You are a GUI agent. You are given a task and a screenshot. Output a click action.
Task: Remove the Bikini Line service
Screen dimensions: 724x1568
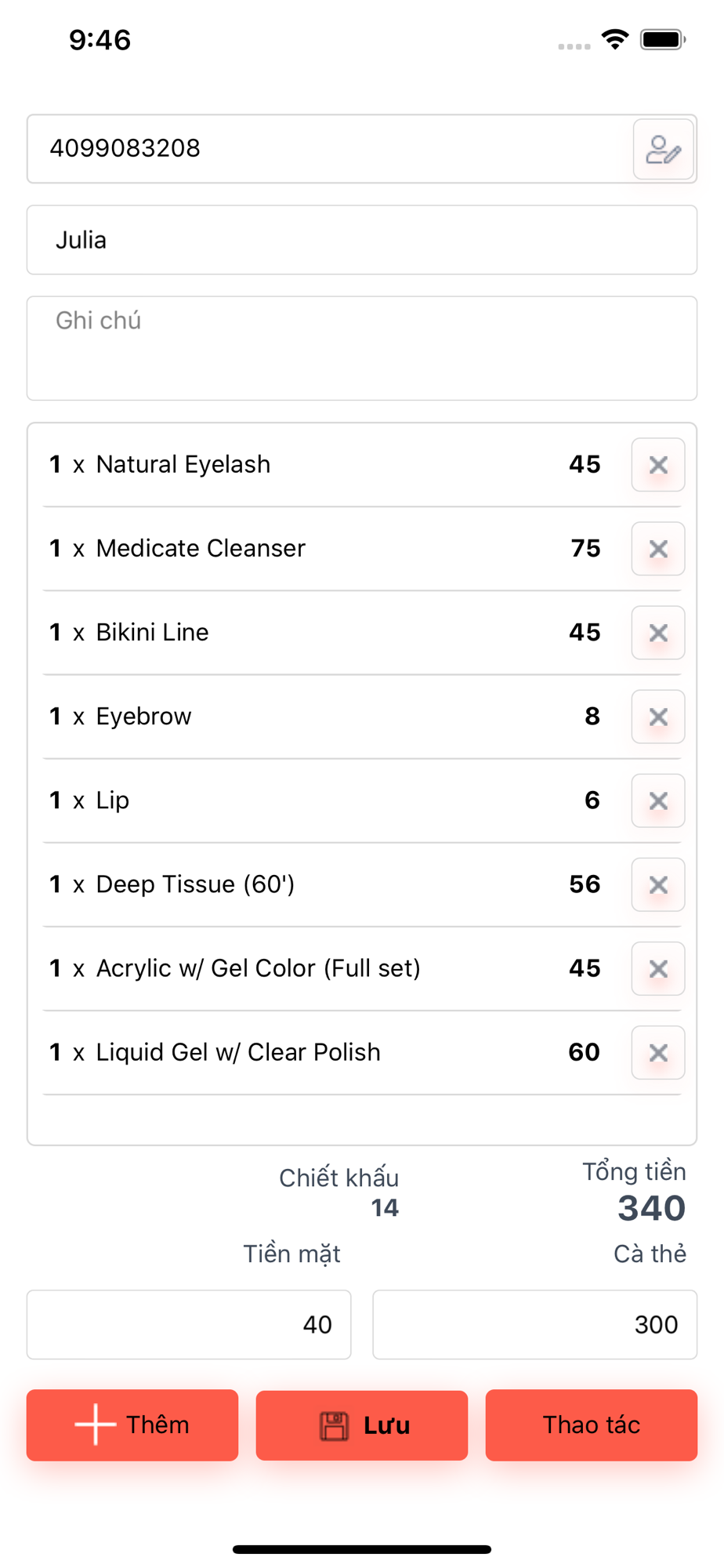pos(658,633)
